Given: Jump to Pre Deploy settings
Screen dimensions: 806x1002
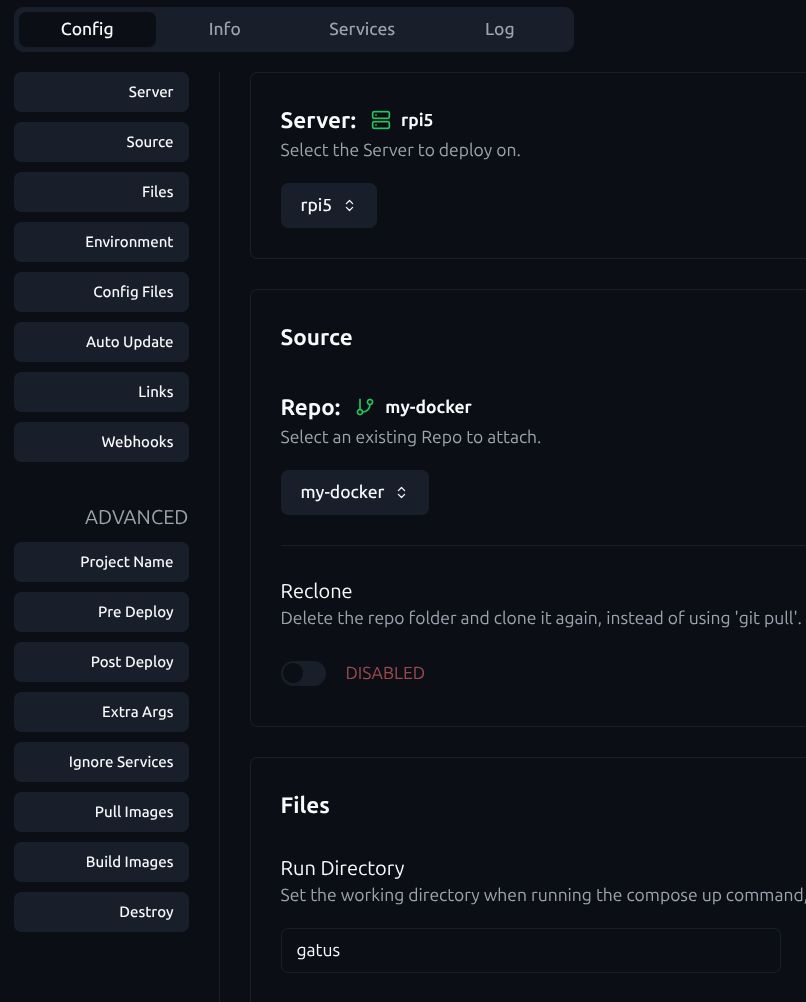Looking at the screenshot, I should [x=101, y=612].
